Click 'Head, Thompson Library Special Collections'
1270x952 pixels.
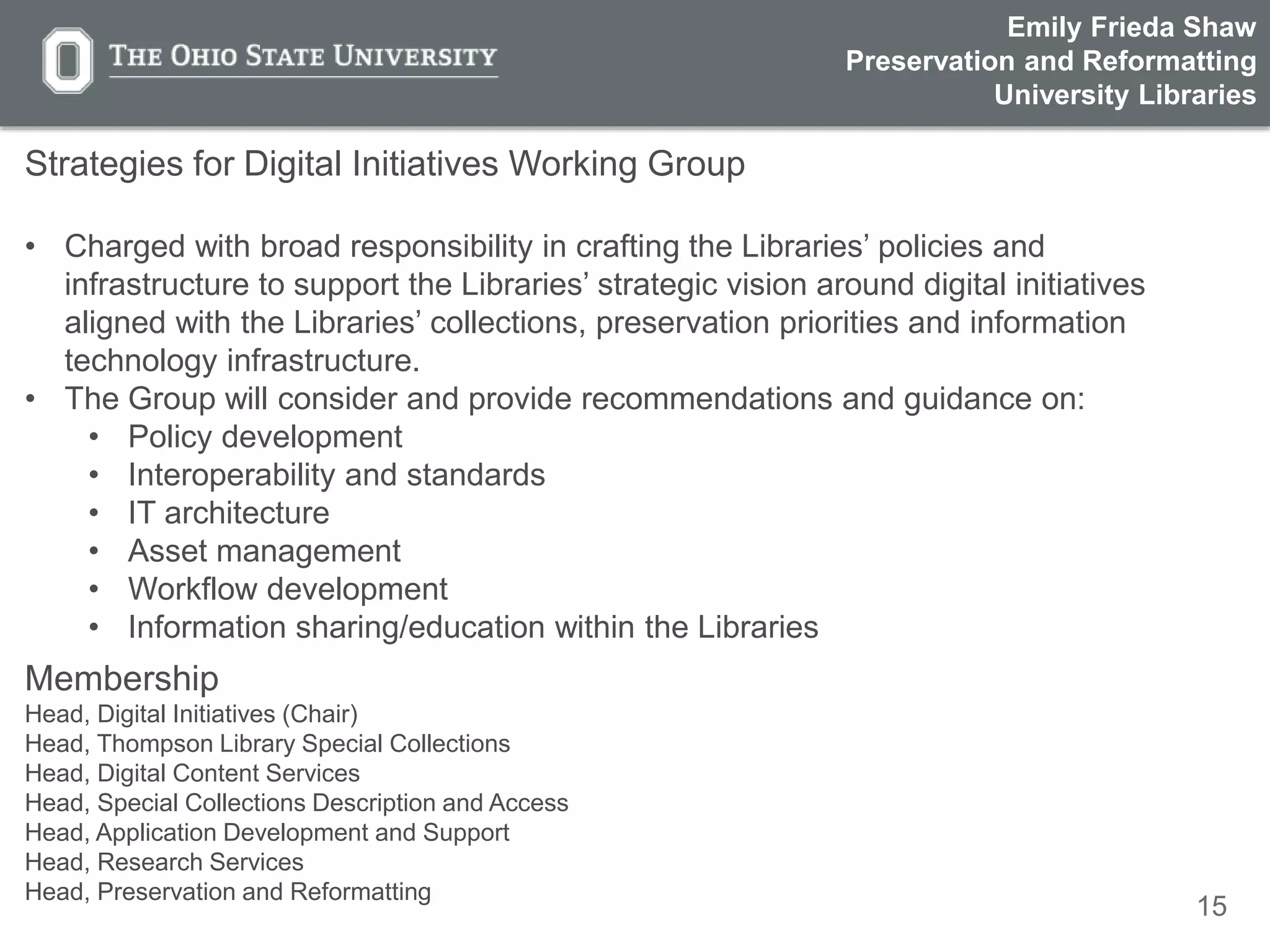click(x=267, y=744)
